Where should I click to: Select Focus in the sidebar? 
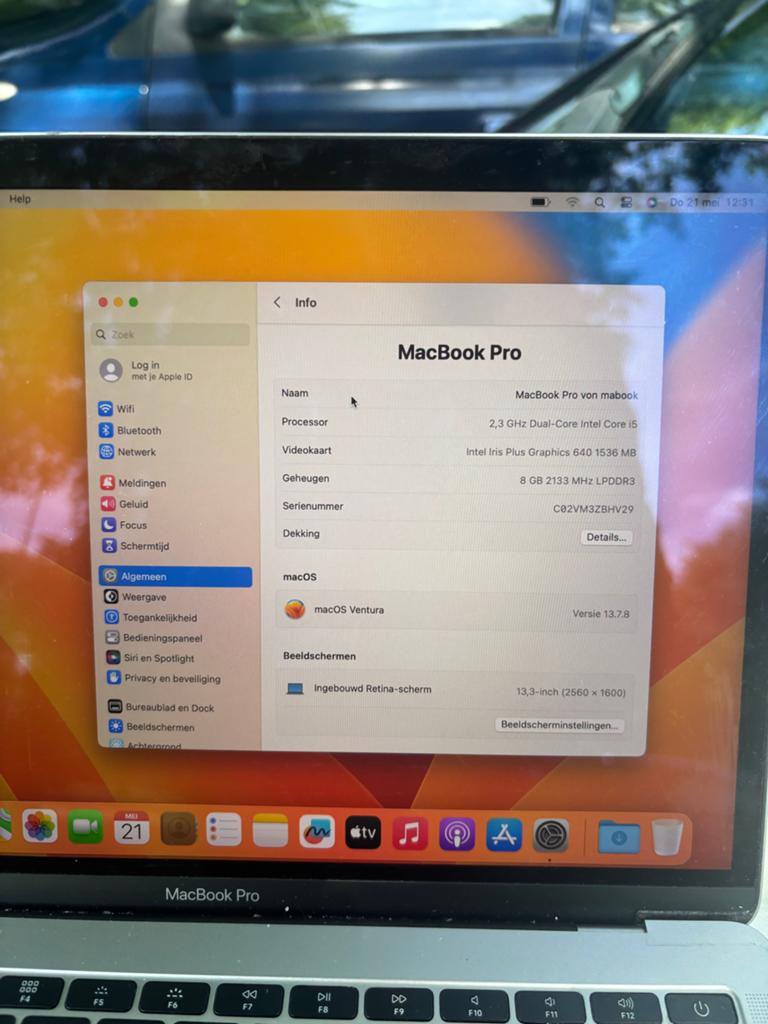point(124,524)
